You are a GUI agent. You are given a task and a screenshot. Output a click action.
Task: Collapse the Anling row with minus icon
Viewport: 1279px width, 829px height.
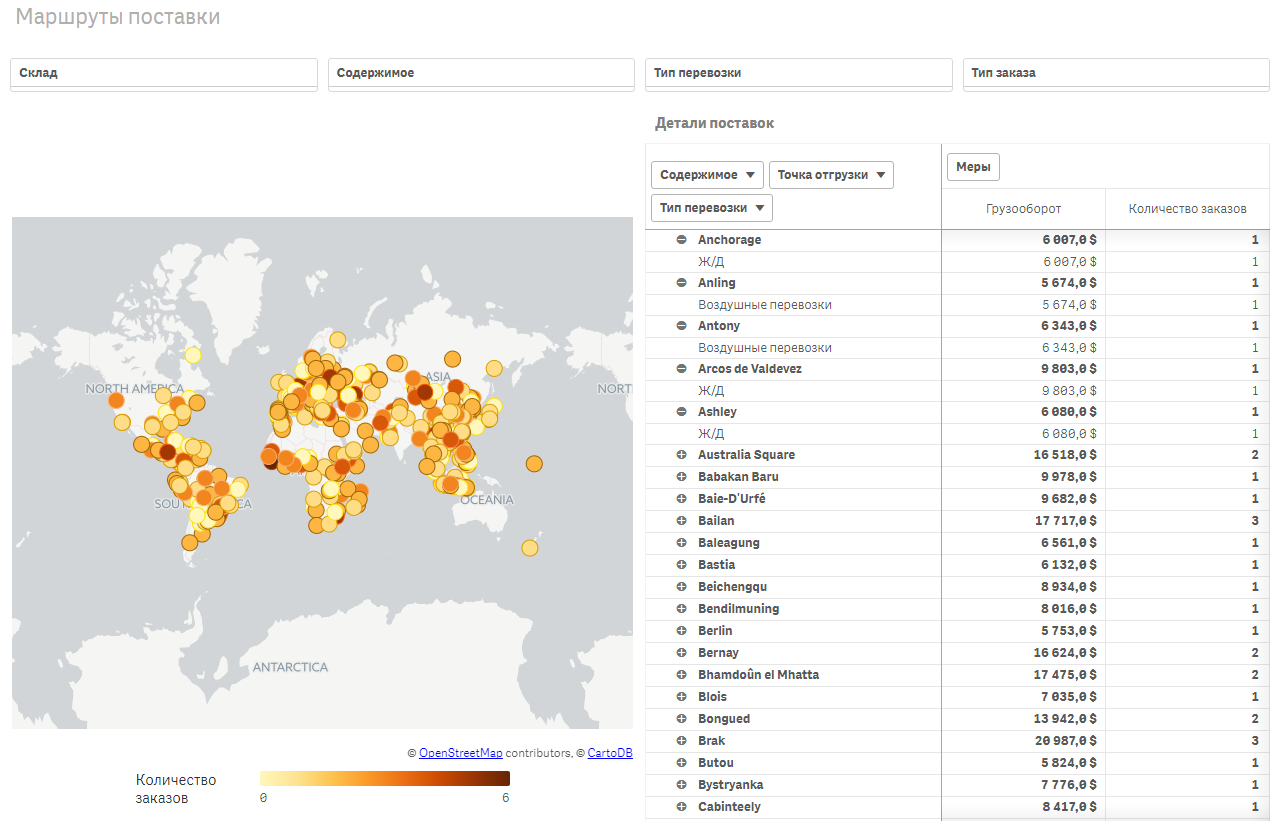coord(682,283)
